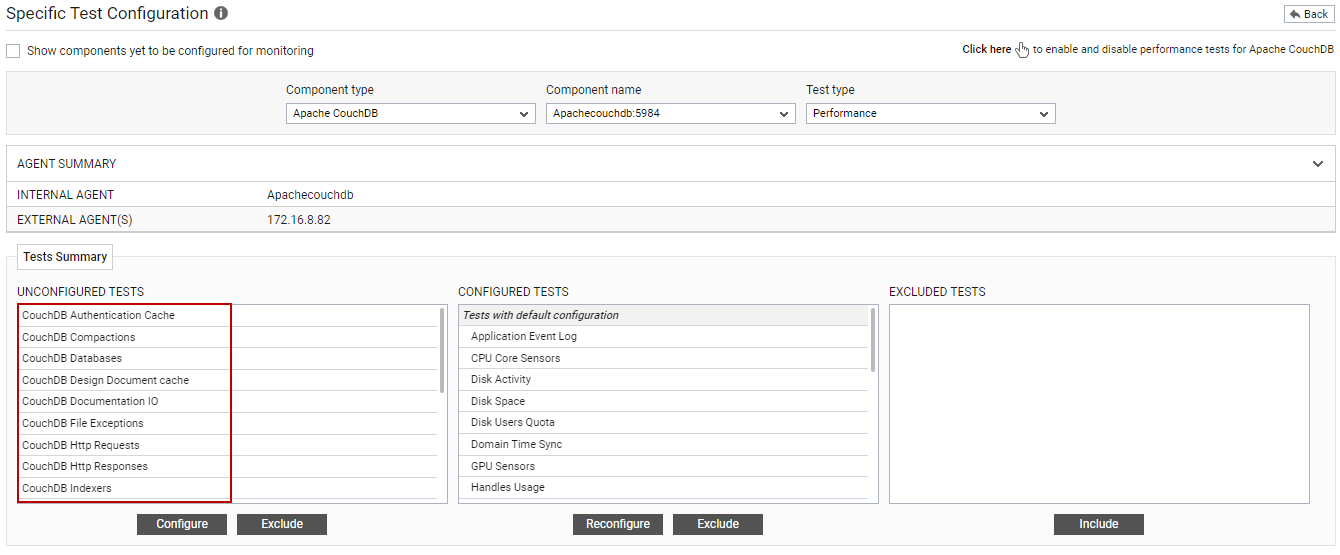Select CPU Core Sensors configured test
The image size is (1340, 555).
click(x=664, y=359)
